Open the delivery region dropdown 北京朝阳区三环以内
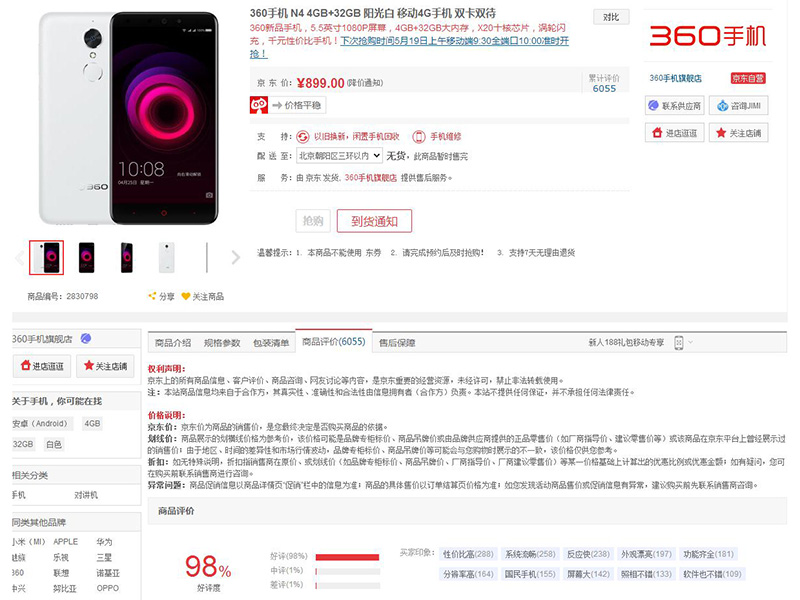The image size is (800, 600). (339, 156)
